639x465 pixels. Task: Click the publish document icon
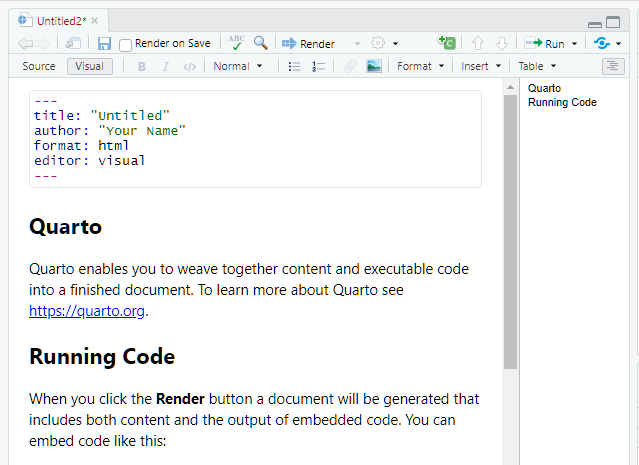(602, 43)
